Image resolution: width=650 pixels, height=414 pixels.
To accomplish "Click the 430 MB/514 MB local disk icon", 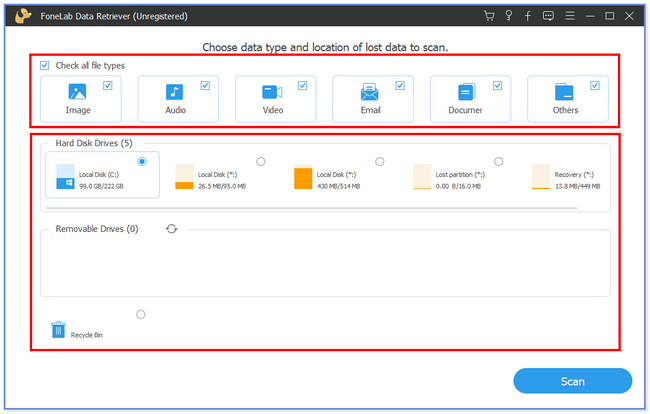I will (303, 177).
